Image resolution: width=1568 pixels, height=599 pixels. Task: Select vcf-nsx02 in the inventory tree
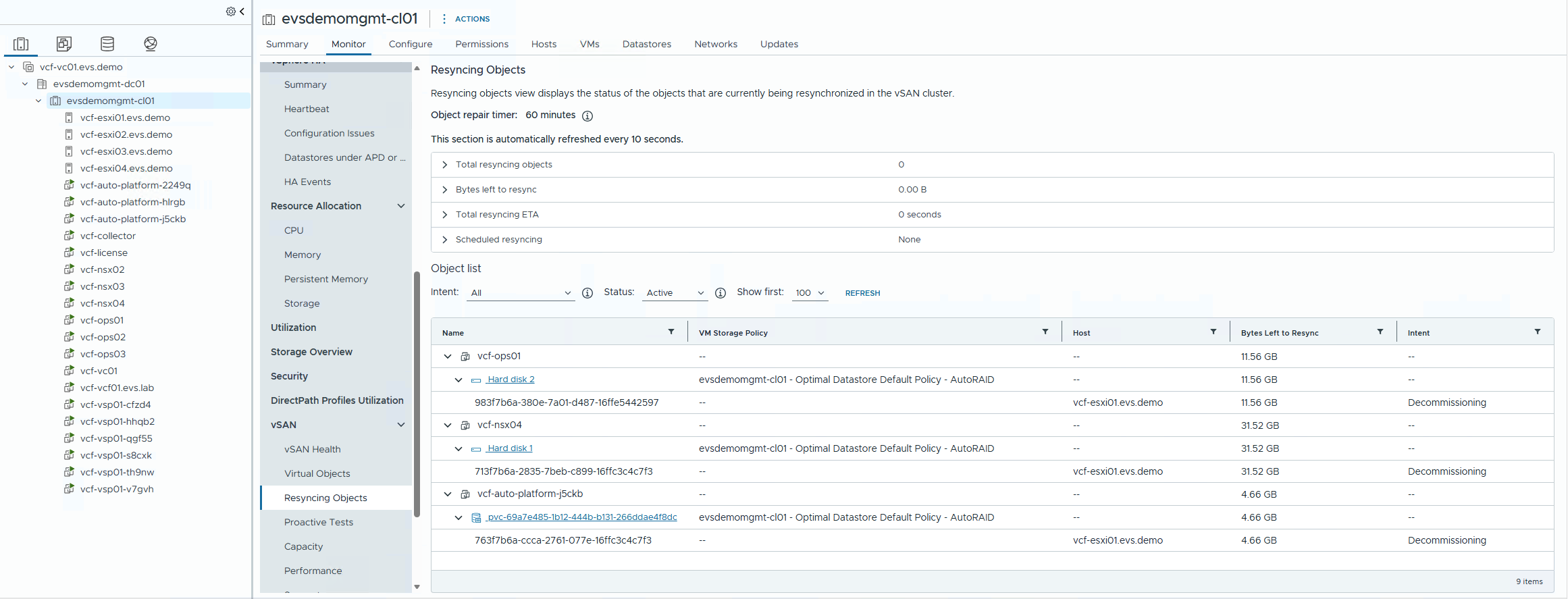[102, 269]
